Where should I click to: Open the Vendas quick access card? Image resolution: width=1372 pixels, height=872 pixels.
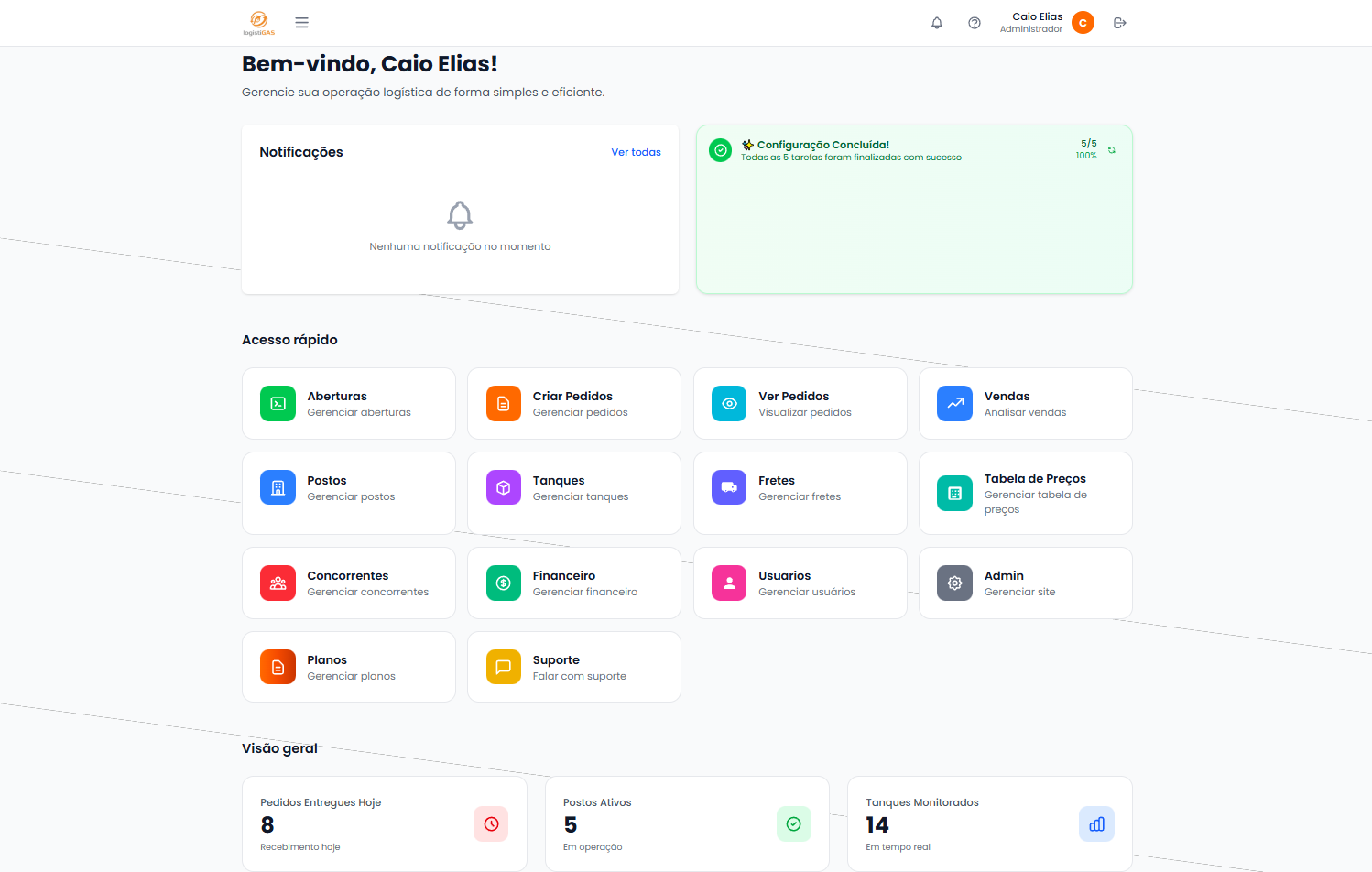point(1025,404)
